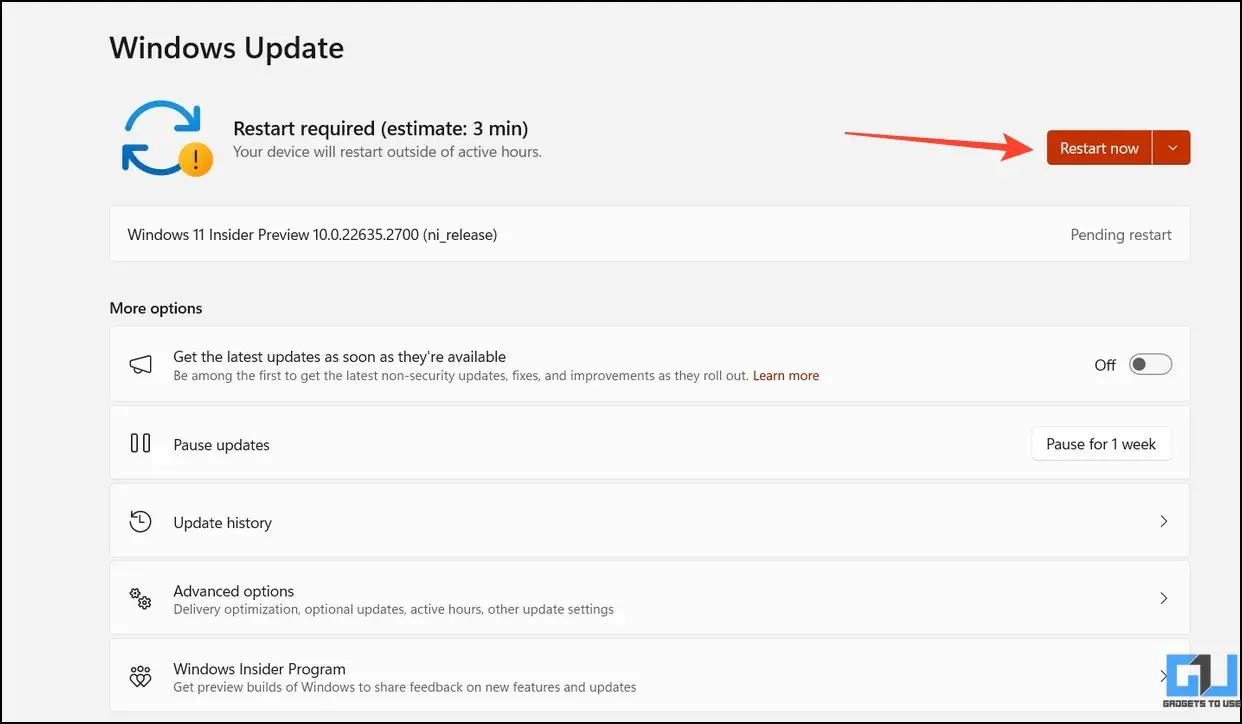This screenshot has width=1242, height=724.
Task: Click the Advanced options label
Action: pyautogui.click(x=234, y=591)
